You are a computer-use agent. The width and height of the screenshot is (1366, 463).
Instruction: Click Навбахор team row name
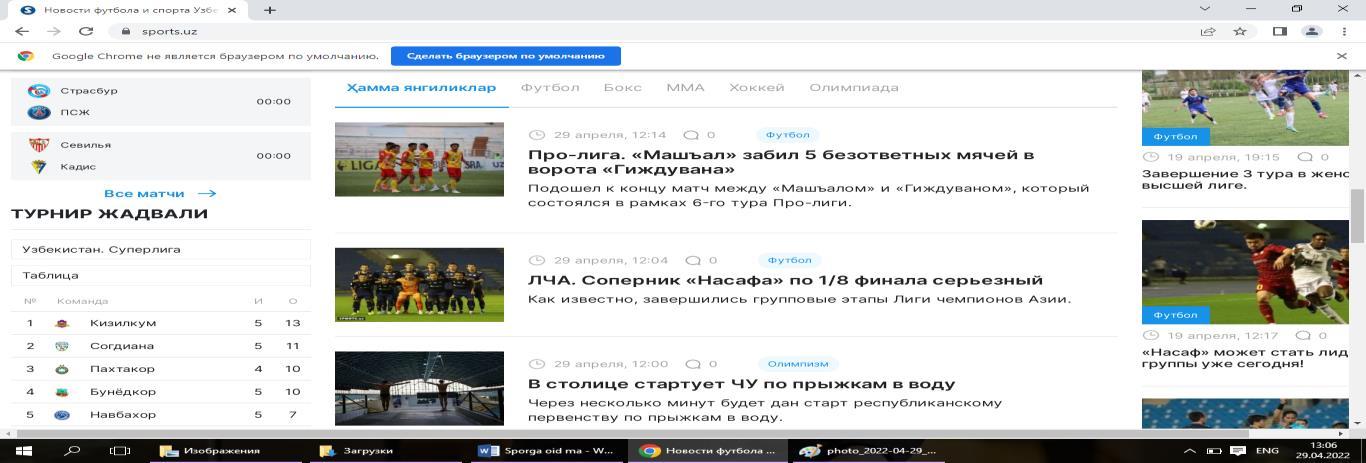pyautogui.click(x=123, y=414)
